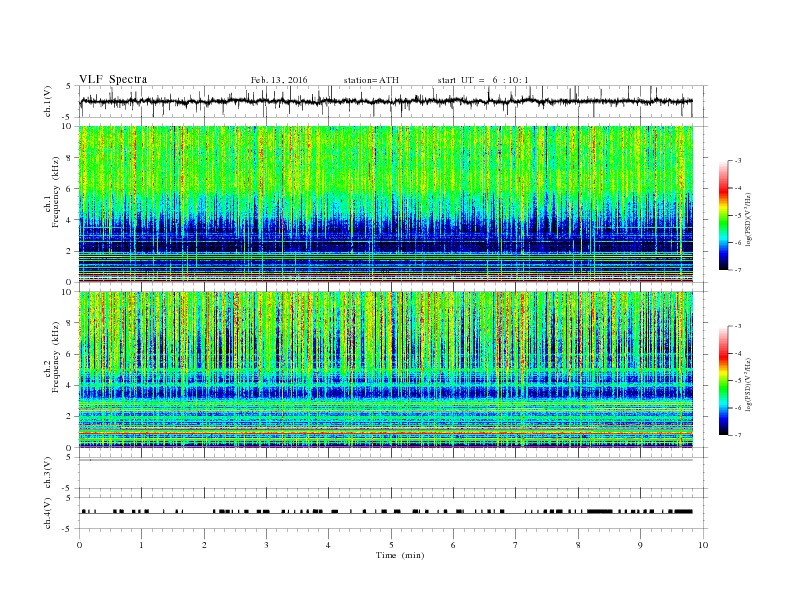Click the "VLF Spectra" plot title
This screenshot has height=612, width=792.
113,79
